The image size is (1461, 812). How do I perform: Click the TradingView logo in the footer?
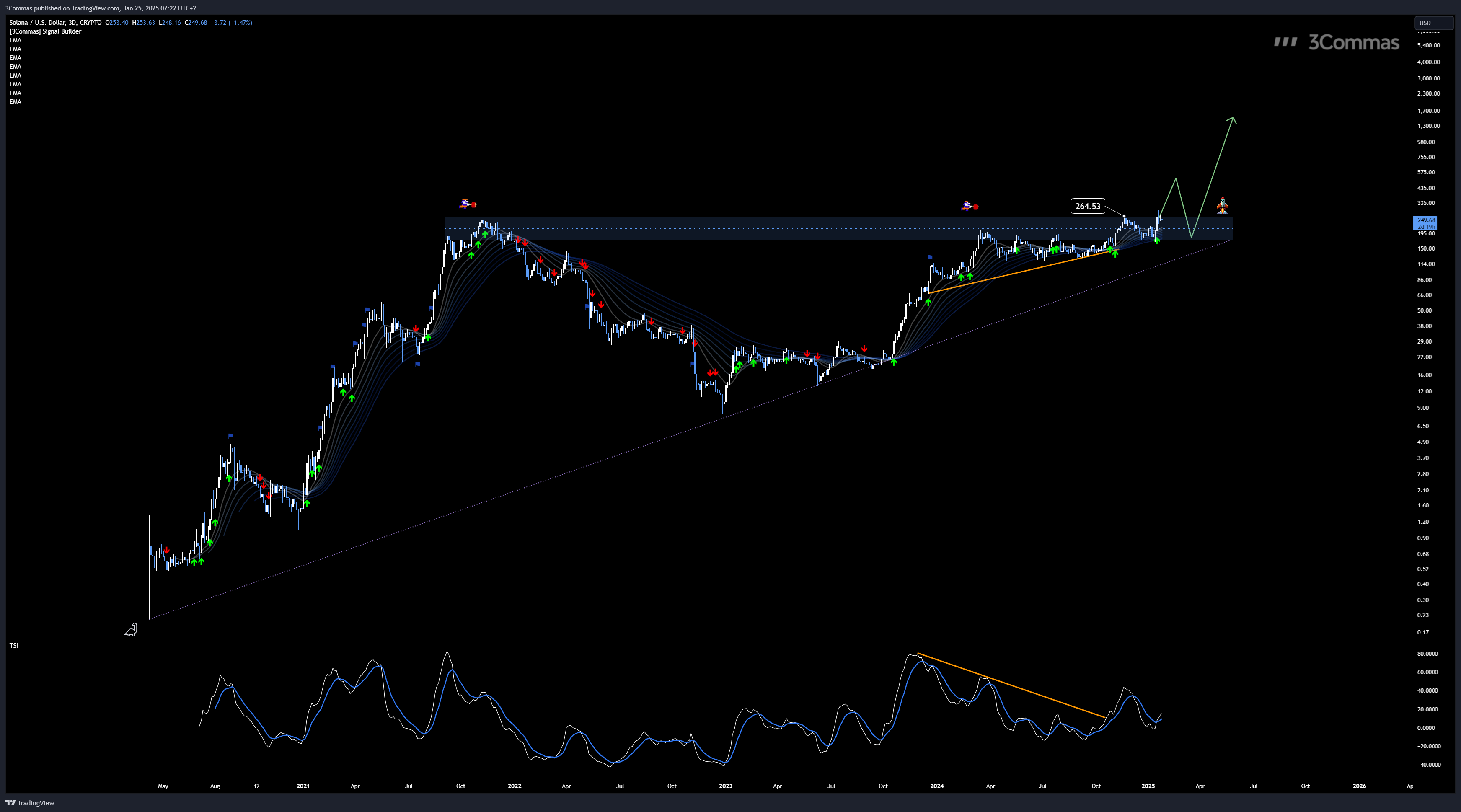pos(30,802)
